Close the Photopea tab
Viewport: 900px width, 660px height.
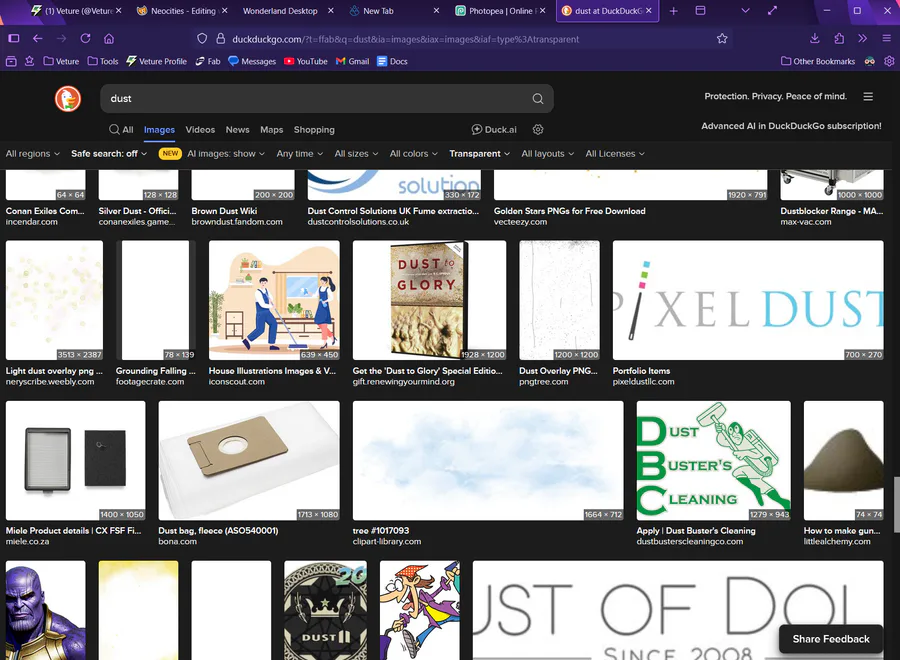[542, 11]
